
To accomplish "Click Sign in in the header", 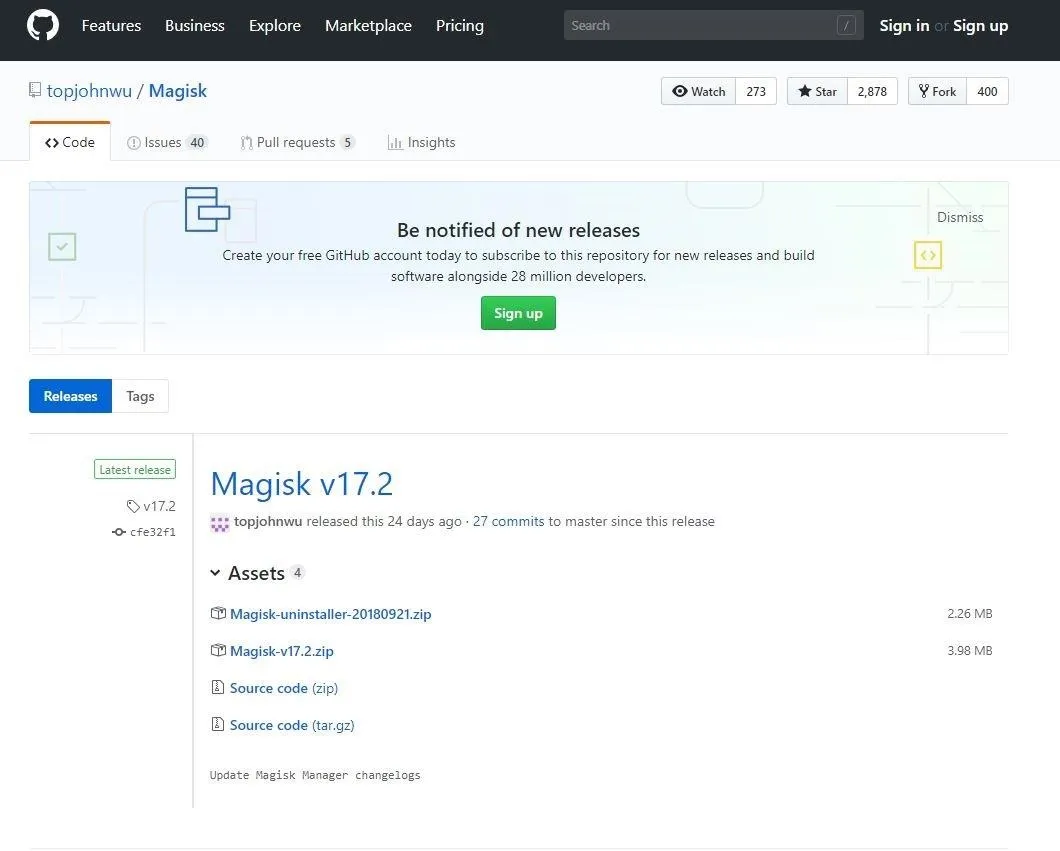I will [904, 26].
